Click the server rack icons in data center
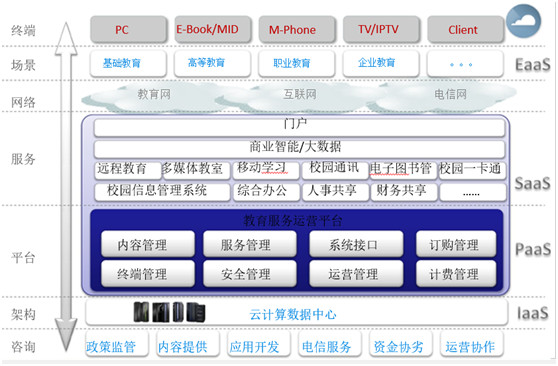The image size is (558, 366). click(x=169, y=312)
